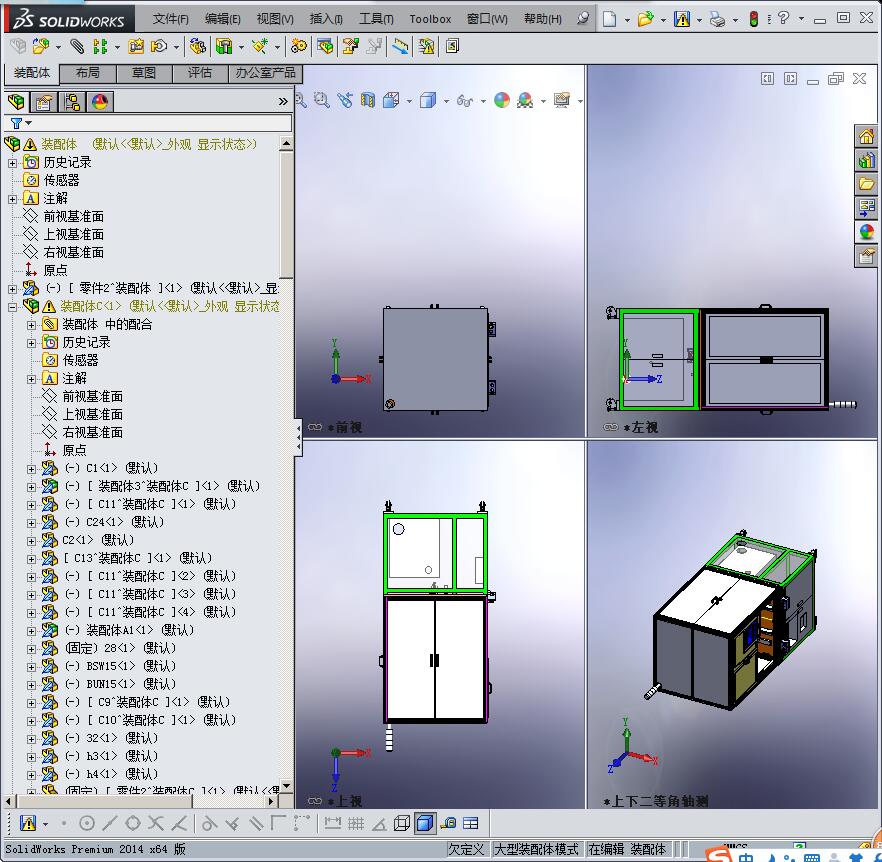882x862 pixels.
Task: Open the Appearances sphere icon in task pane
Action: 866,232
